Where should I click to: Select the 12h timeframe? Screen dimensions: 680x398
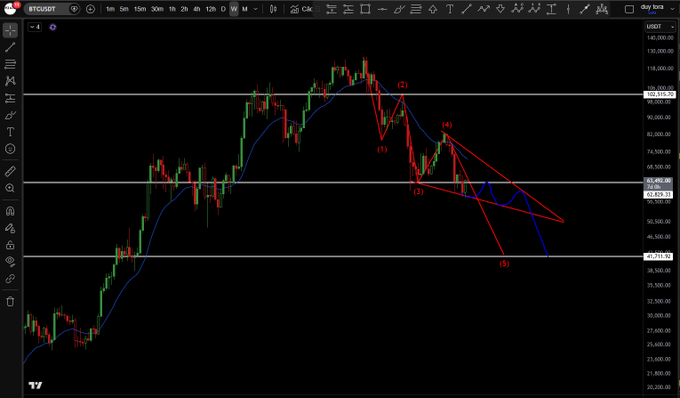point(211,9)
